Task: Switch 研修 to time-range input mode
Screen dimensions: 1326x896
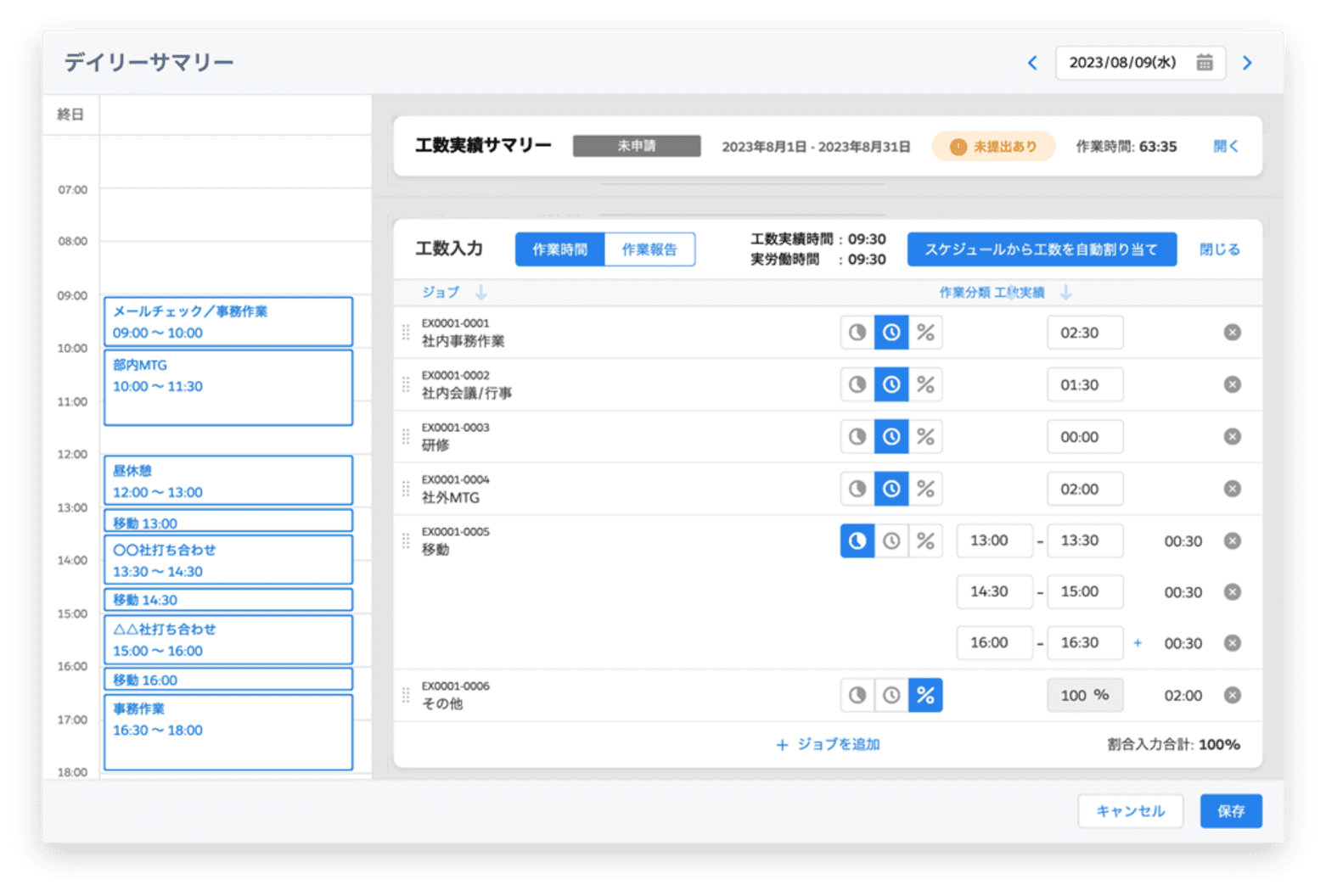Action: click(857, 437)
